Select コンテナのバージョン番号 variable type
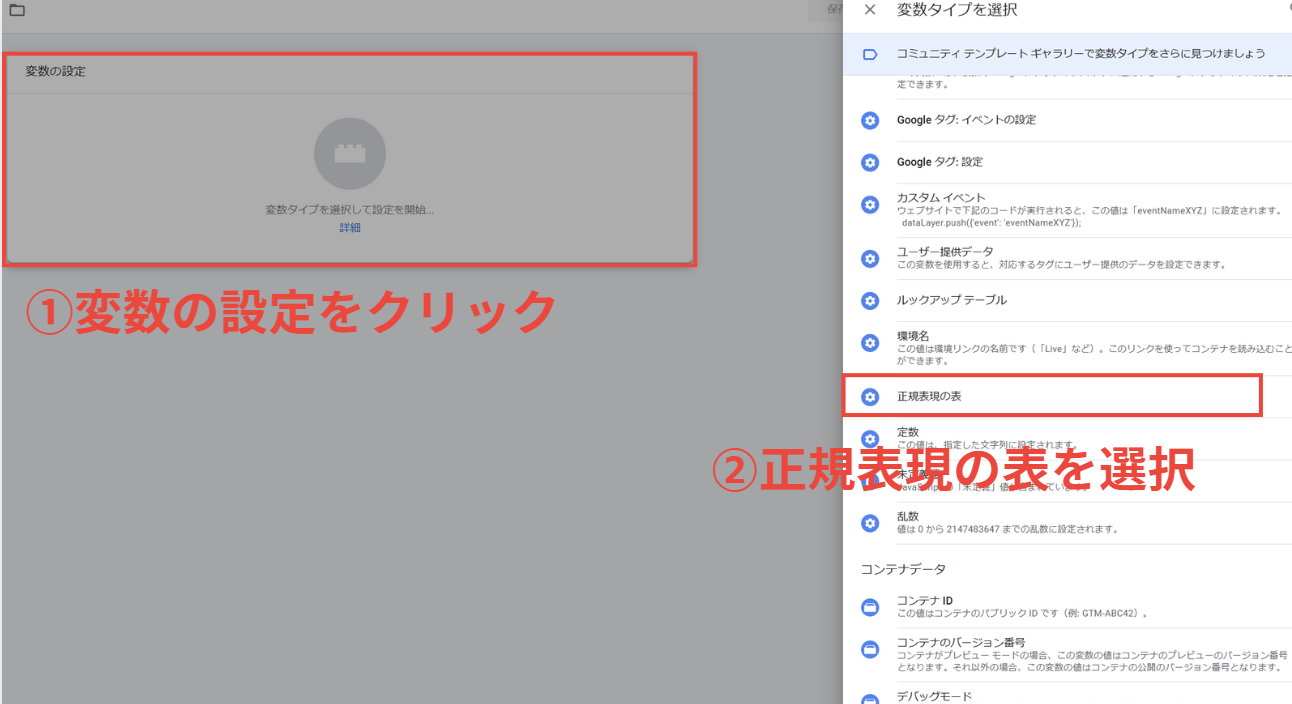This screenshot has width=1292, height=704. [1067, 655]
